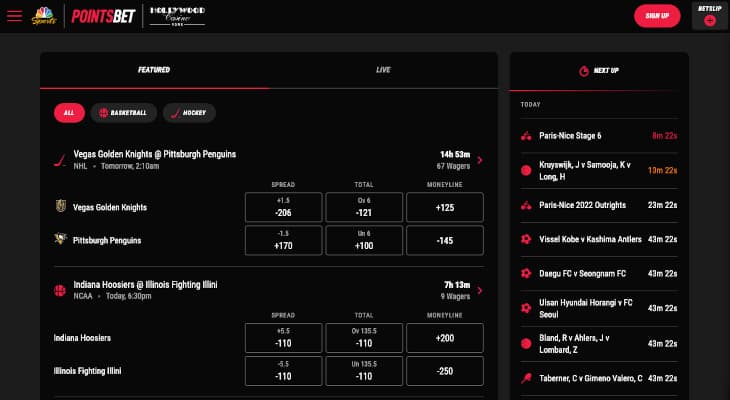Click basketball icon beside Indiana Hoosiers game
730x400 pixels.
pos(60,290)
